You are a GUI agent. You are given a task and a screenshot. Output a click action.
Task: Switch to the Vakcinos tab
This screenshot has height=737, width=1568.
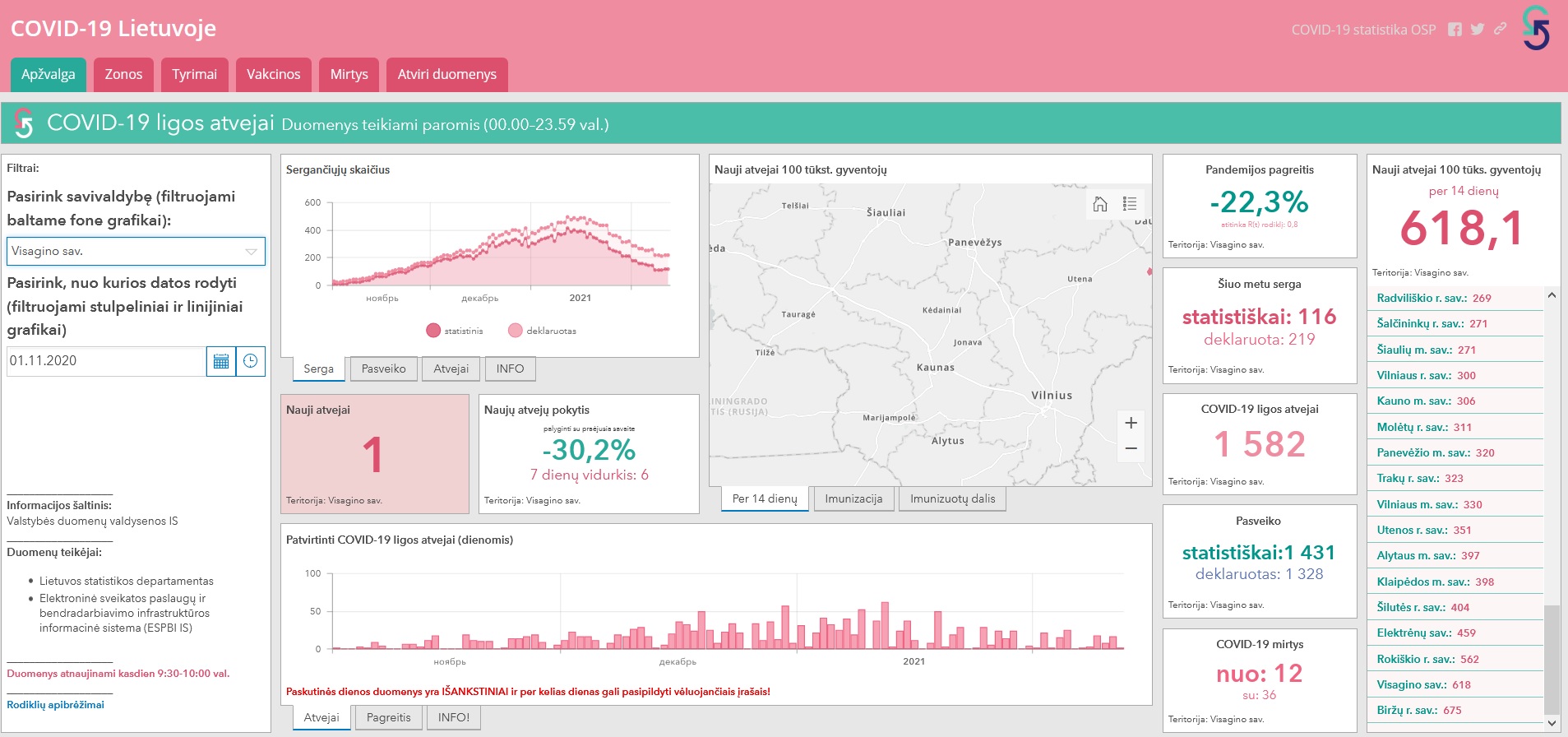click(273, 74)
